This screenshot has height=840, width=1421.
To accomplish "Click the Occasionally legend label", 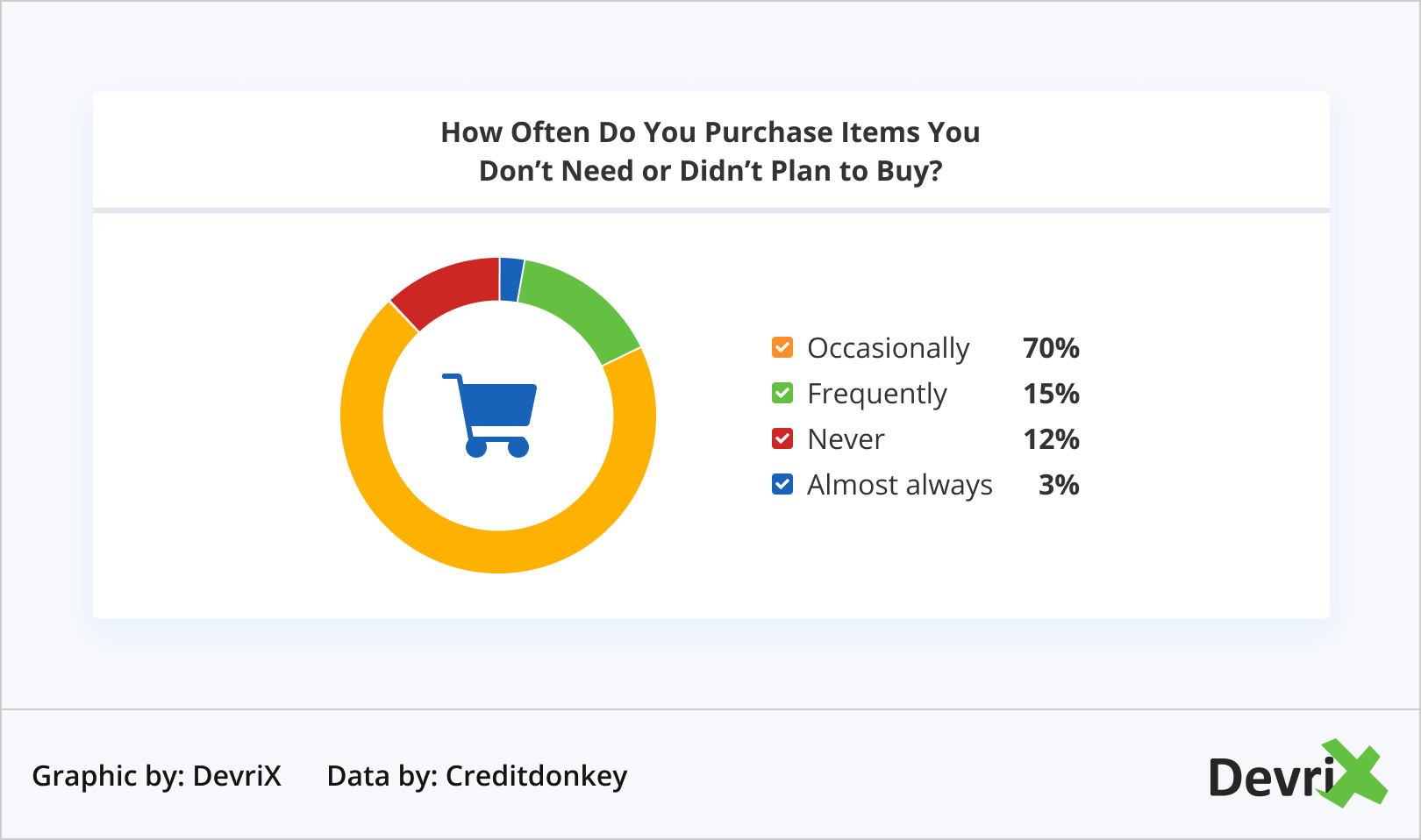I will tap(888, 348).
